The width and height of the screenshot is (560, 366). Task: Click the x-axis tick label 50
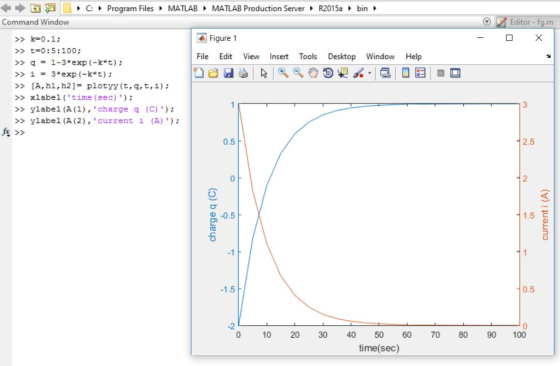coord(379,335)
